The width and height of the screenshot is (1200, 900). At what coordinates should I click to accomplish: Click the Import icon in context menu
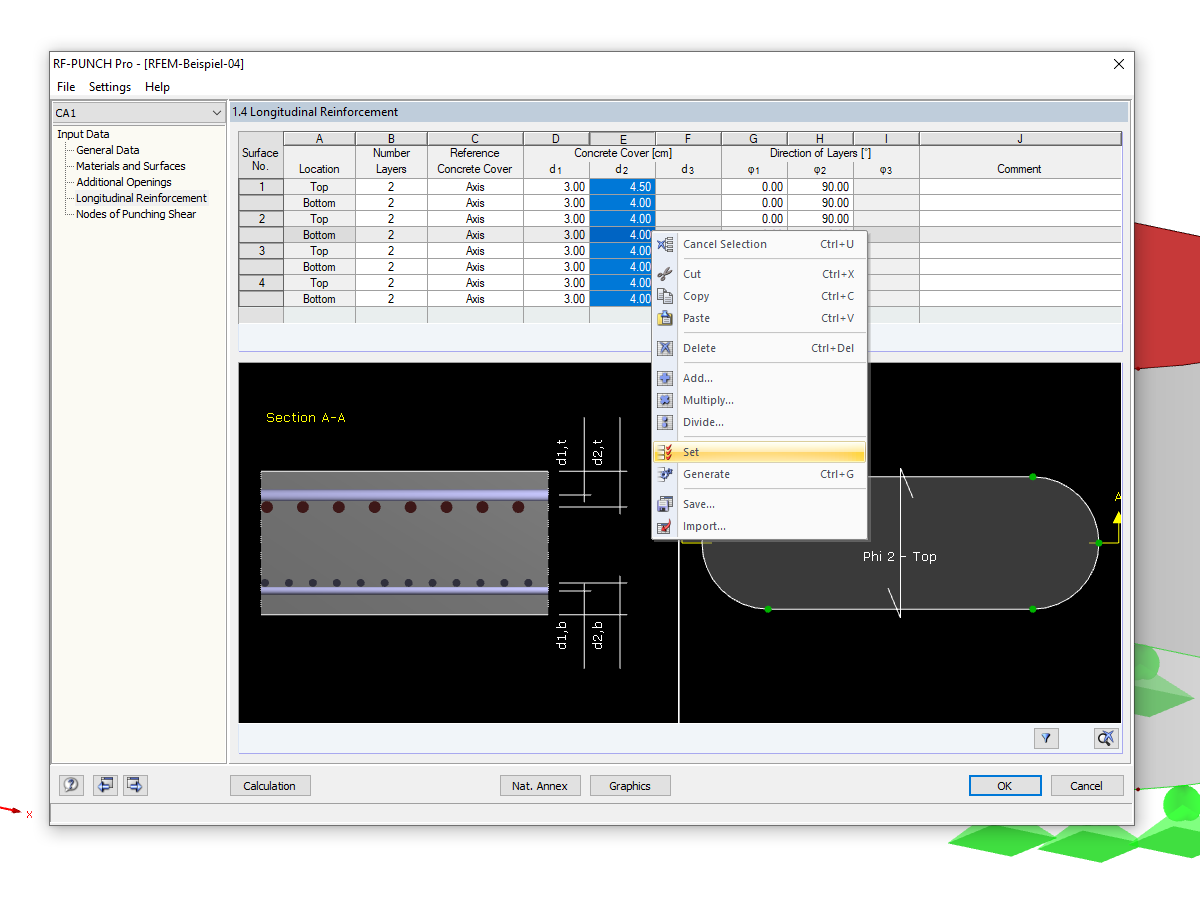(665, 526)
